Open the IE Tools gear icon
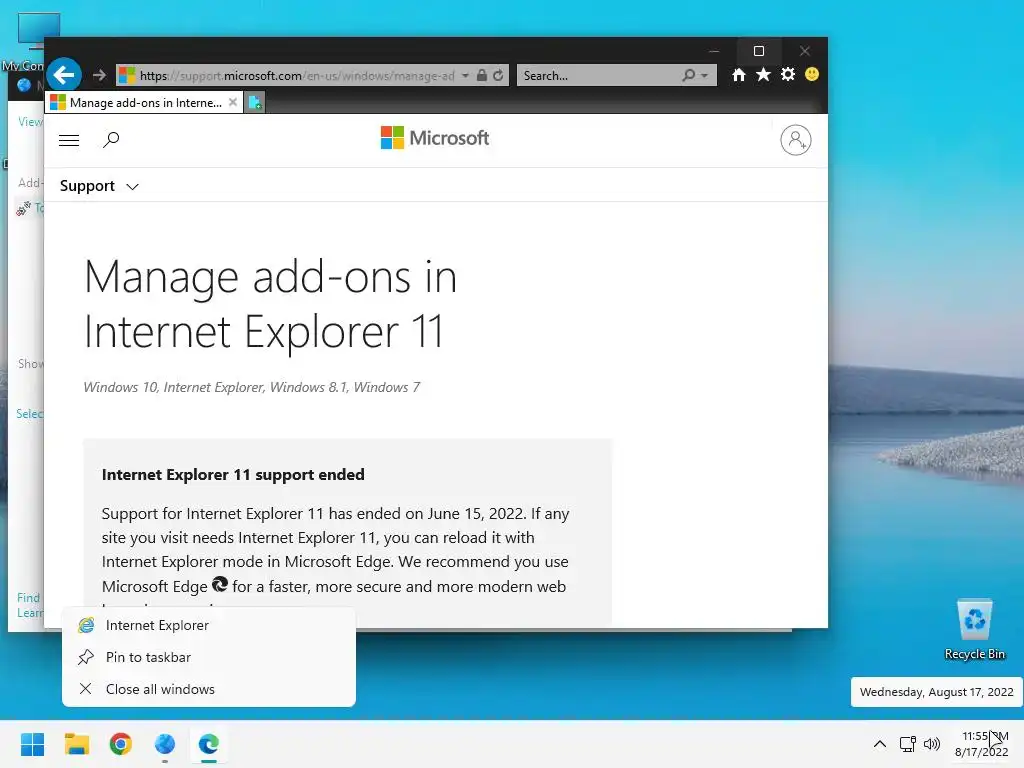 (x=788, y=74)
